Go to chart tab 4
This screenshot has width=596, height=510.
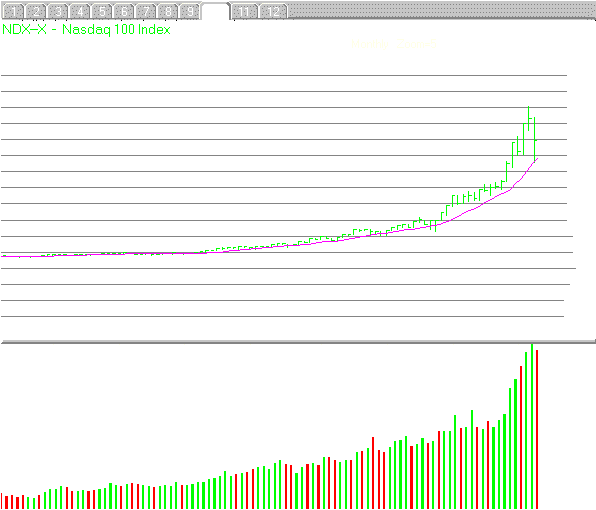click(x=80, y=11)
